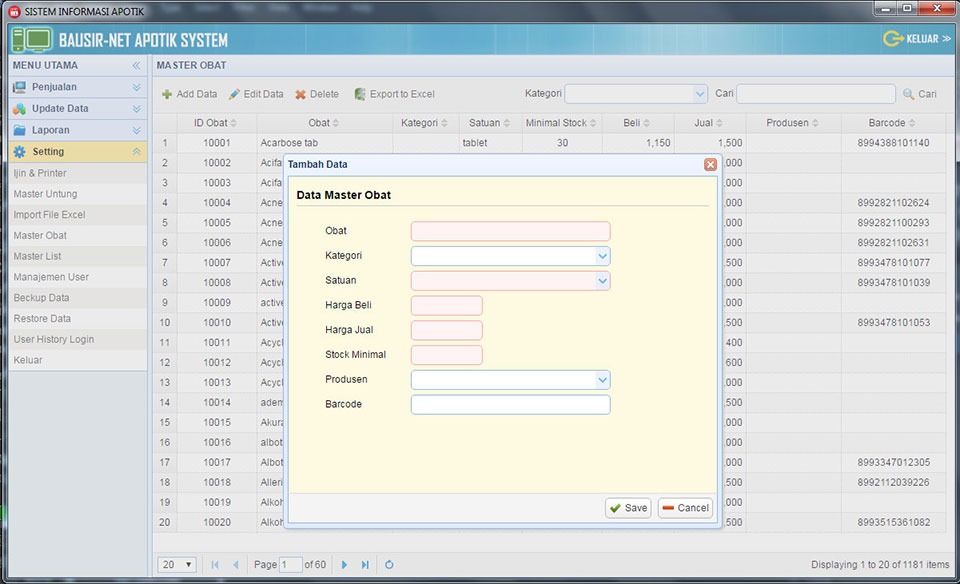Click into the Obat name field
Image resolution: width=960 pixels, height=584 pixels.
point(510,231)
